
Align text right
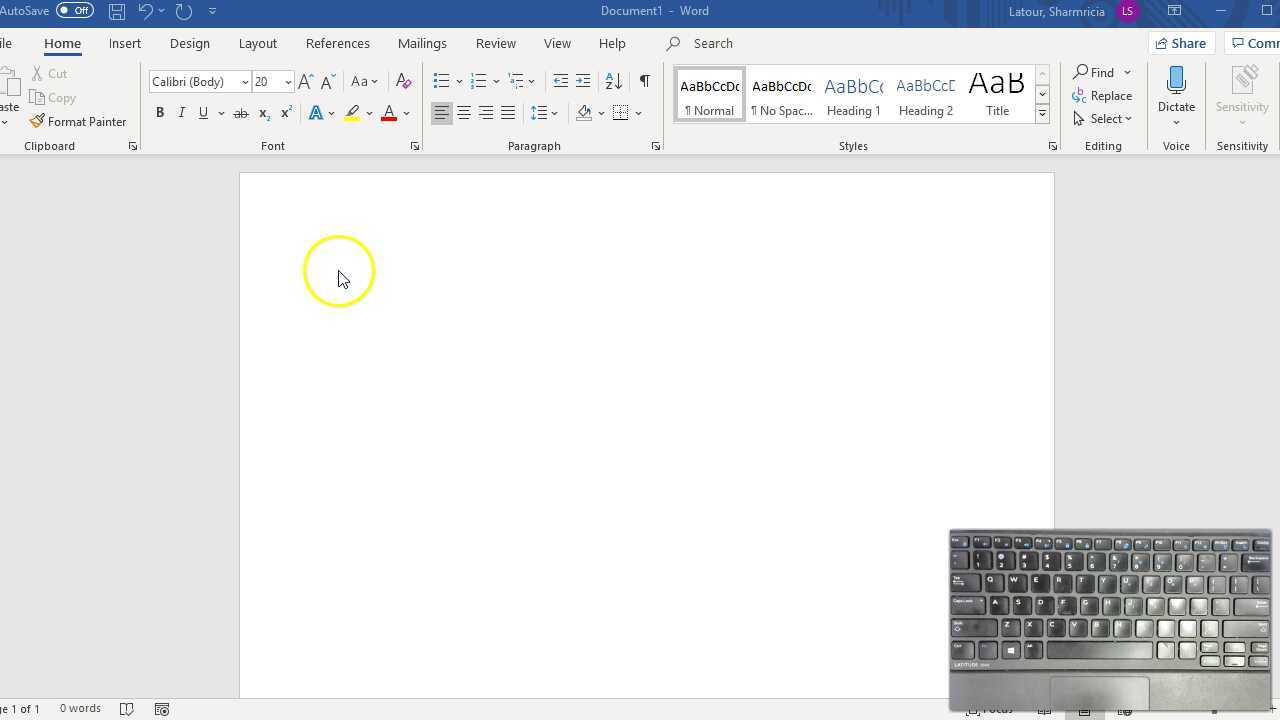coord(486,113)
